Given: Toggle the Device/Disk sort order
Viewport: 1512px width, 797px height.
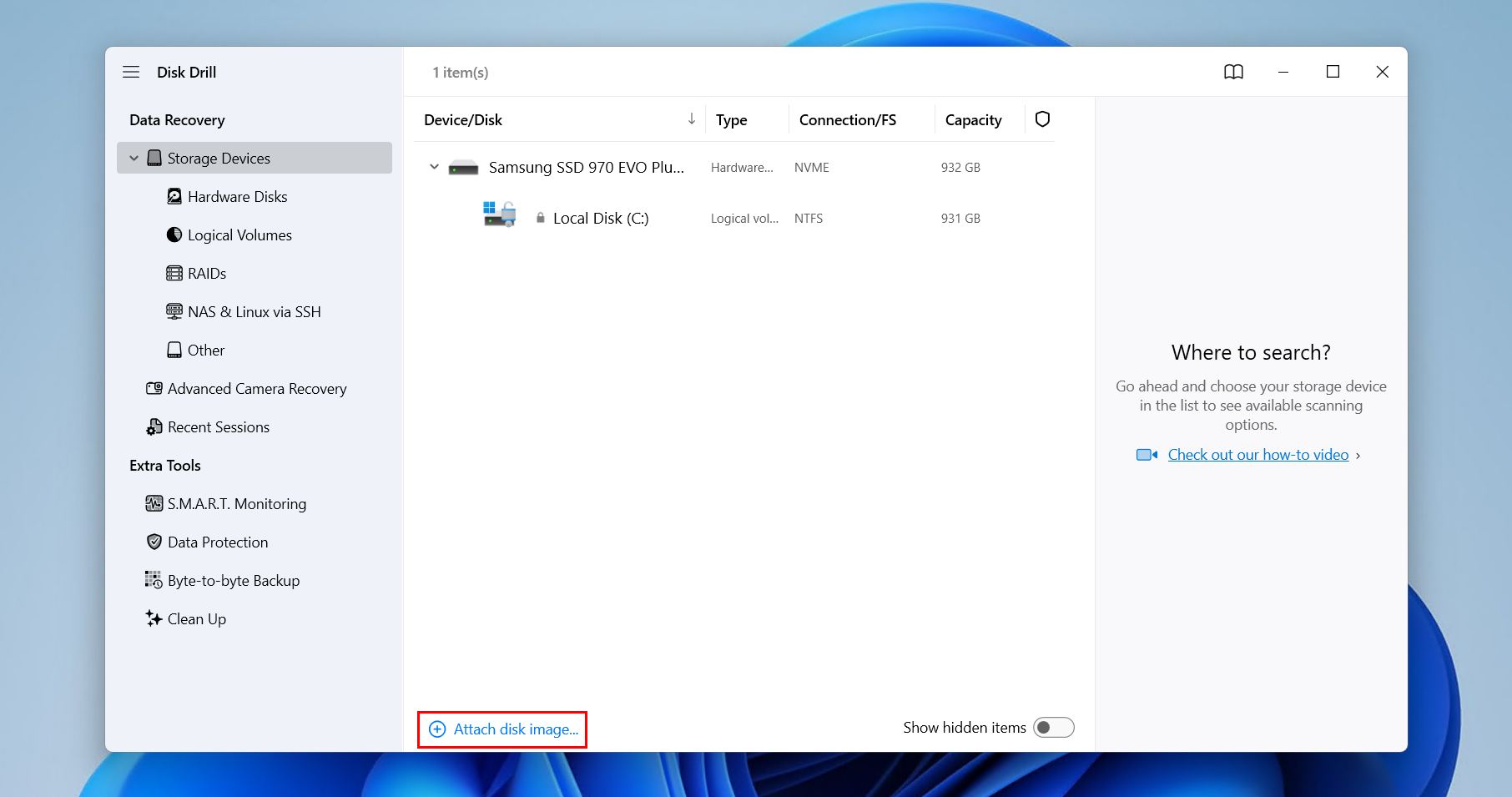Looking at the screenshot, I should 691,119.
